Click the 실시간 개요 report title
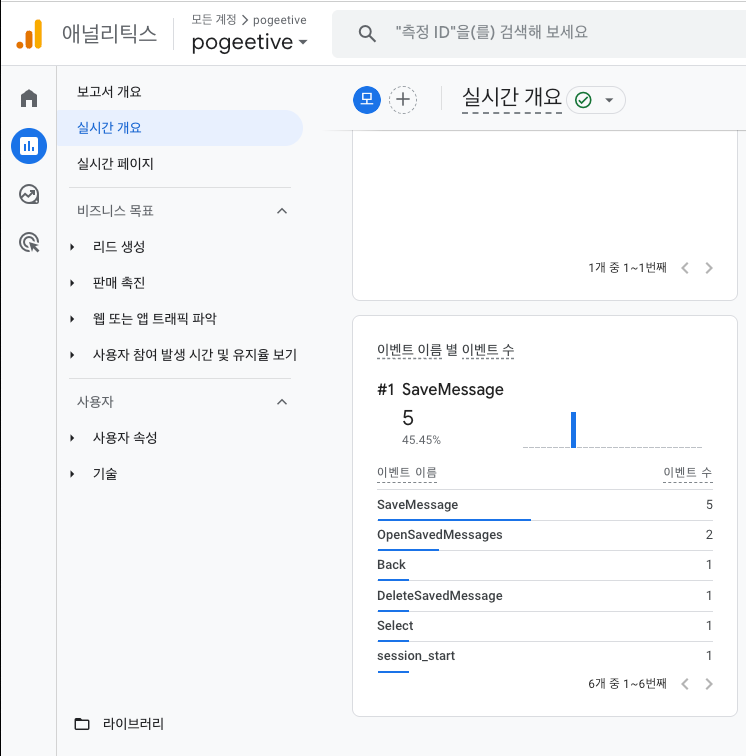 512,98
